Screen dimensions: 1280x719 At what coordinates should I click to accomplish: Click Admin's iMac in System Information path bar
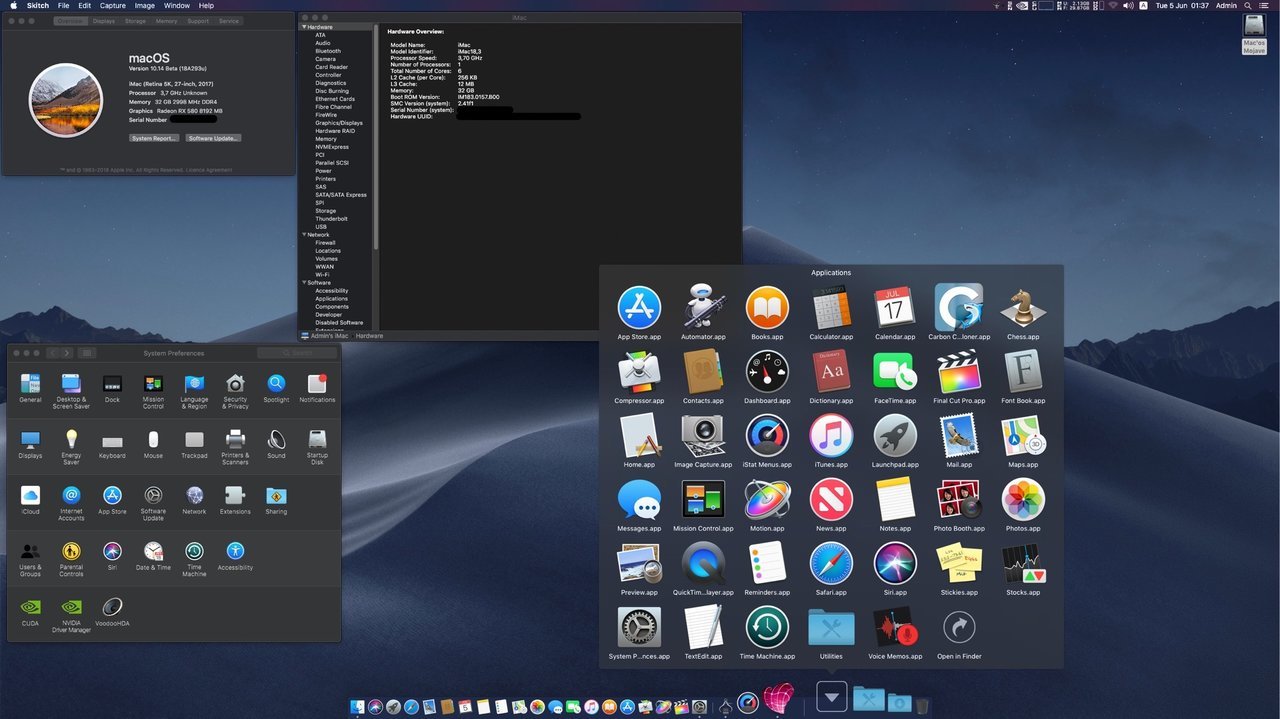(x=325, y=336)
